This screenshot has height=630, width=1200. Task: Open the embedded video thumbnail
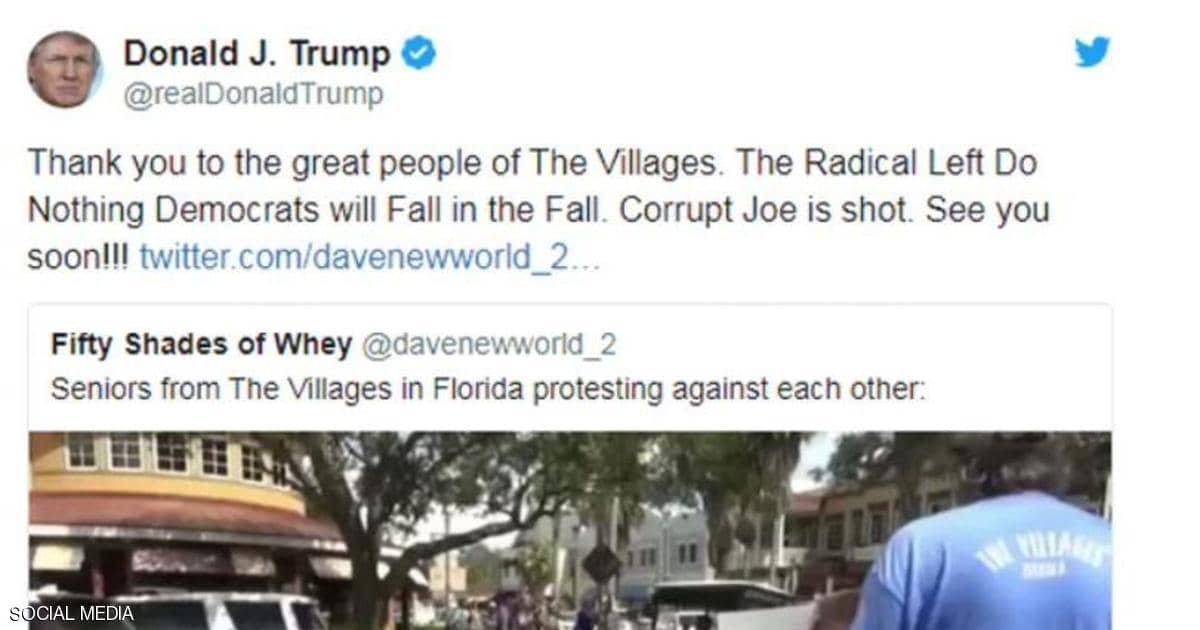click(x=570, y=530)
